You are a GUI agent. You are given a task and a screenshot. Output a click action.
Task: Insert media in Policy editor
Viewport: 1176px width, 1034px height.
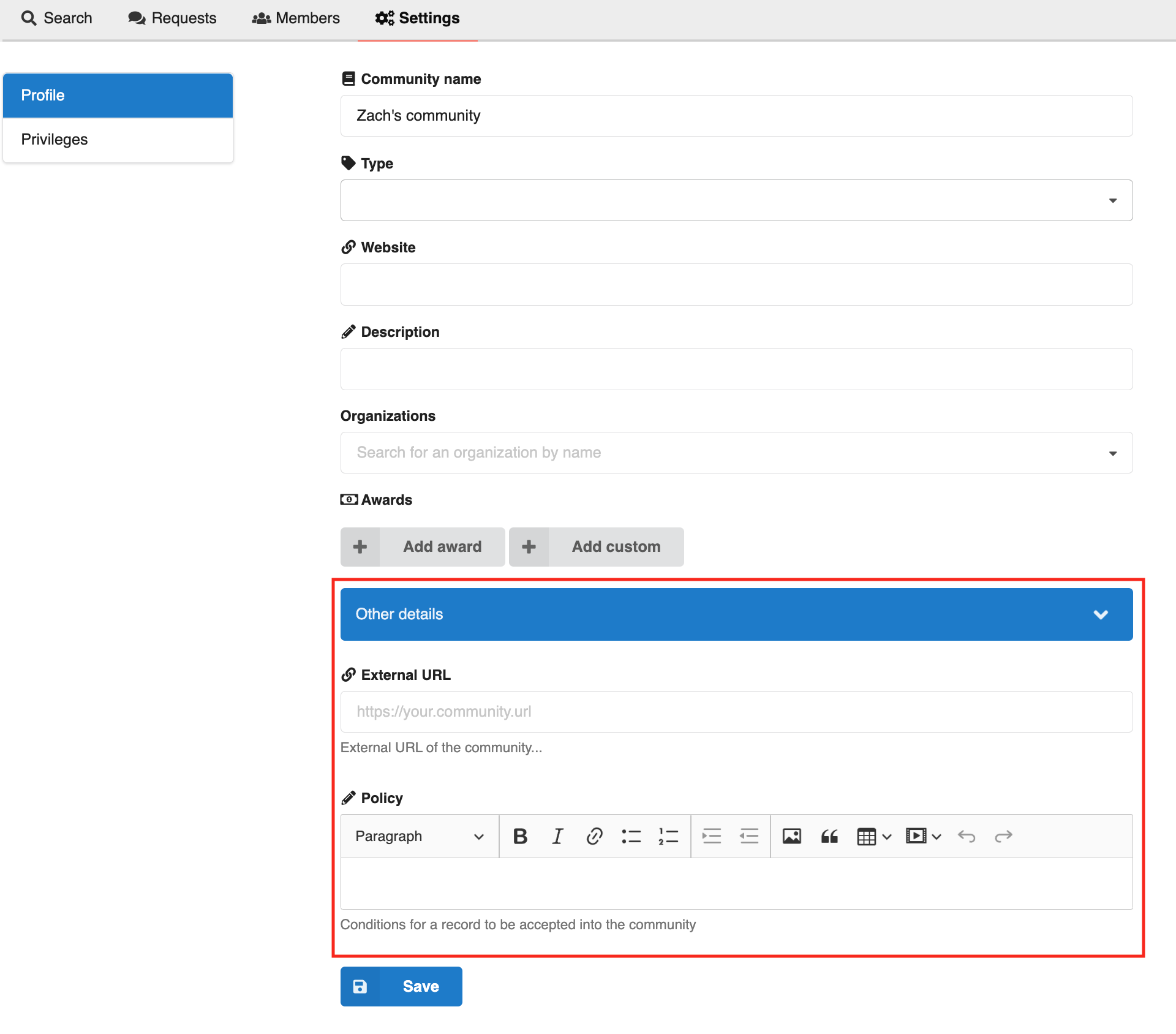coord(916,836)
